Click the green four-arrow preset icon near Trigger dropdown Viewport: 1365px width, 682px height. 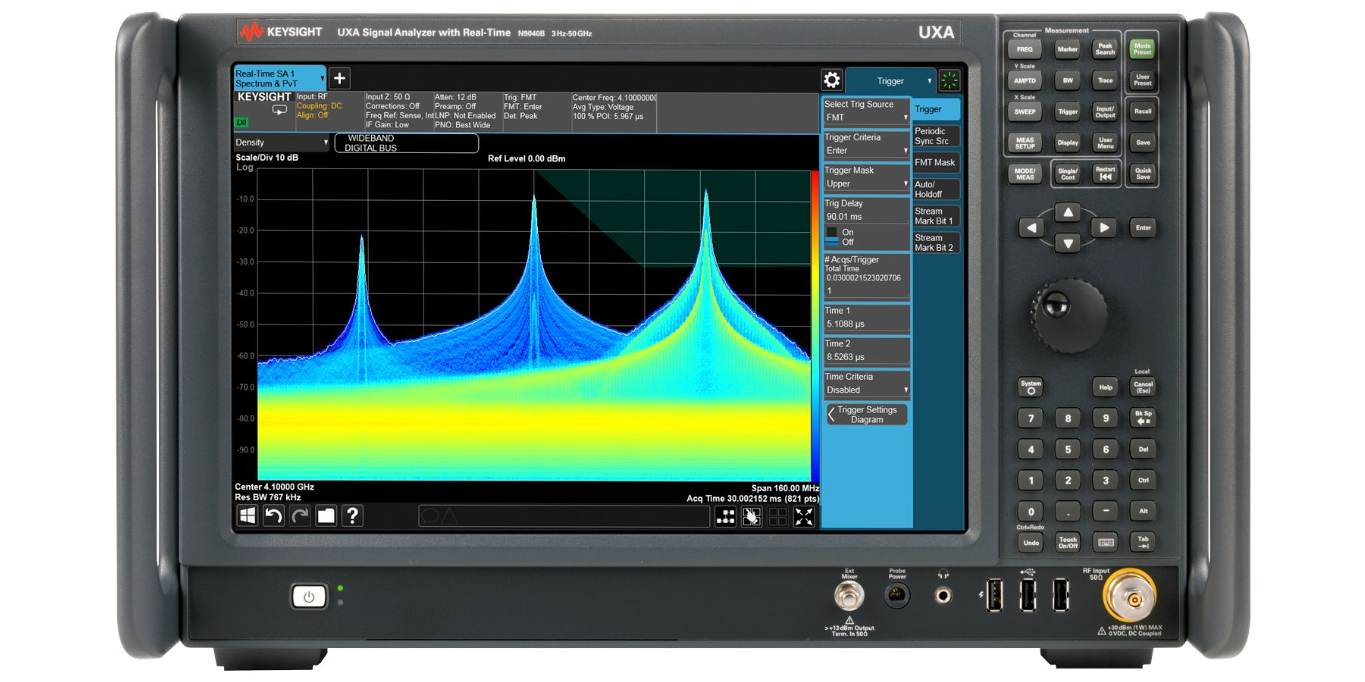[948, 80]
